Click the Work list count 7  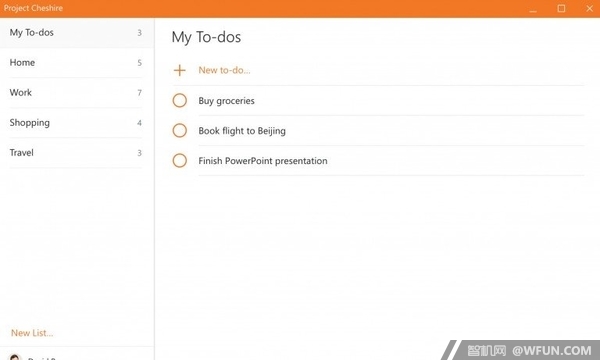(139, 93)
